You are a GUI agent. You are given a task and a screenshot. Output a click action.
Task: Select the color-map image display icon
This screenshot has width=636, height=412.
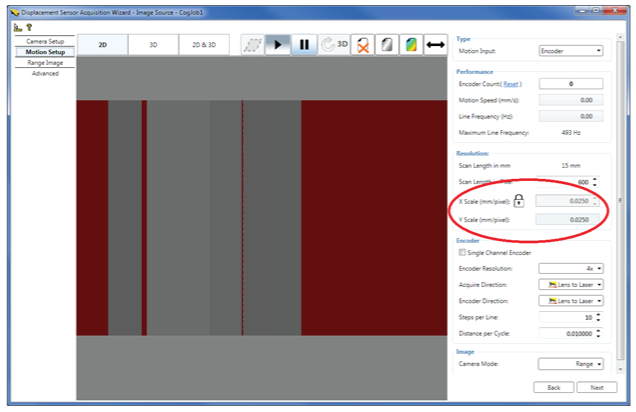click(411, 45)
